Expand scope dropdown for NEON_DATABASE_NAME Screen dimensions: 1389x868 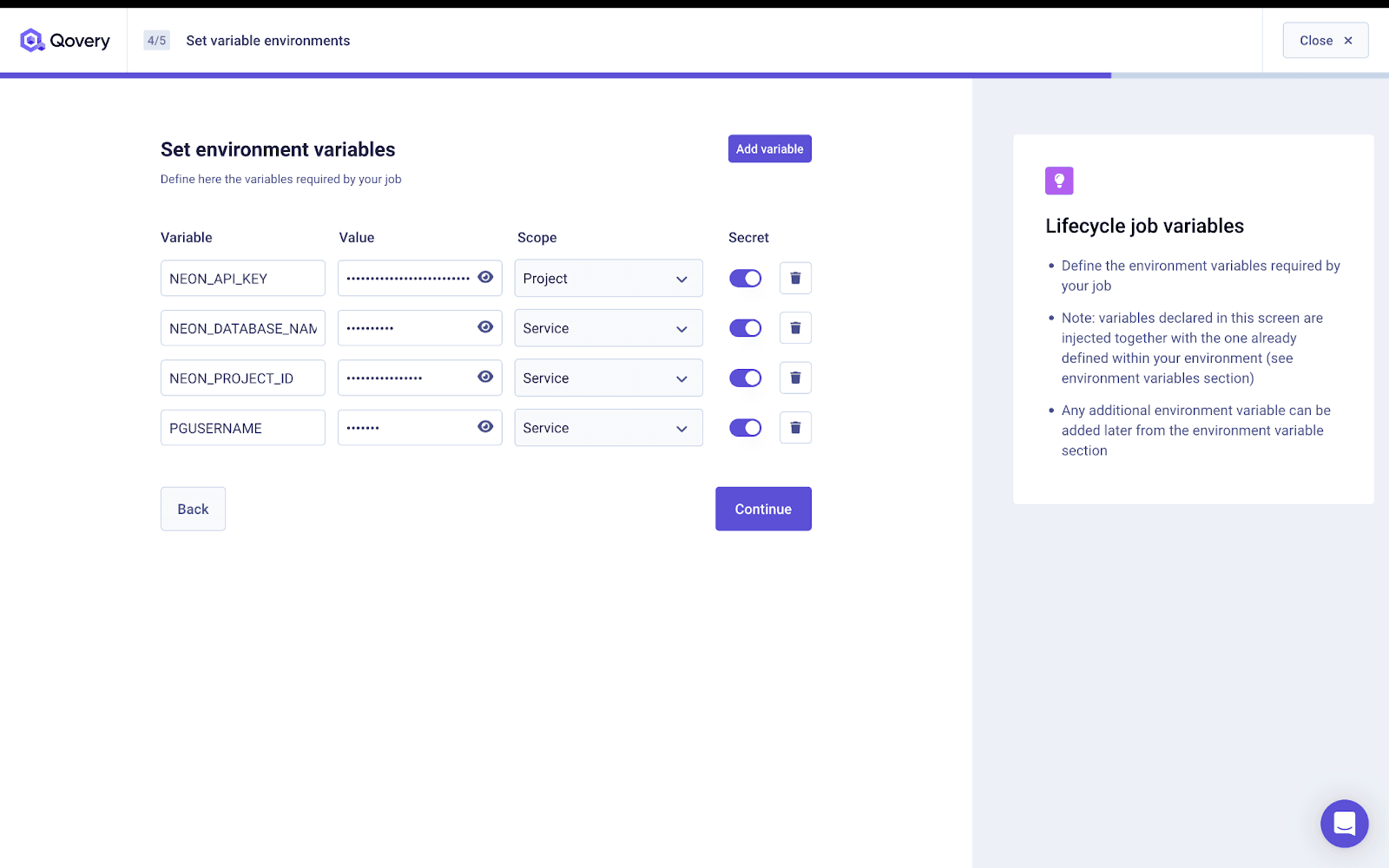[x=608, y=328]
